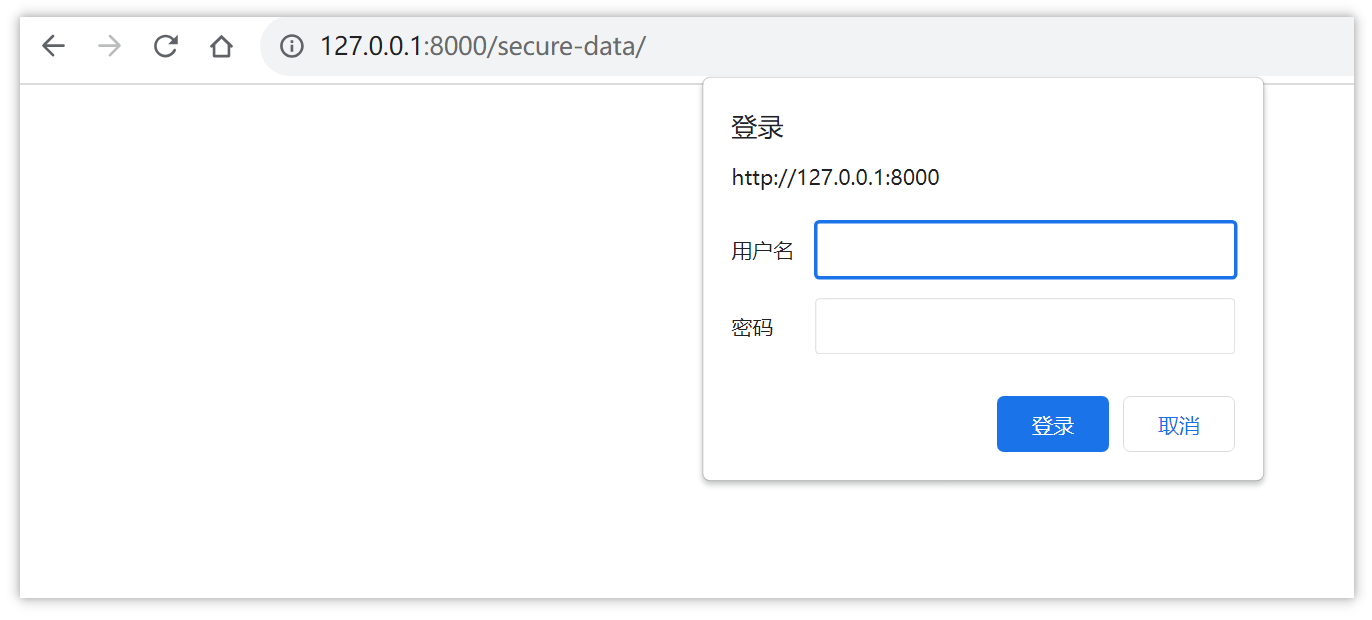Open the homepage via the home icon

point(221,46)
